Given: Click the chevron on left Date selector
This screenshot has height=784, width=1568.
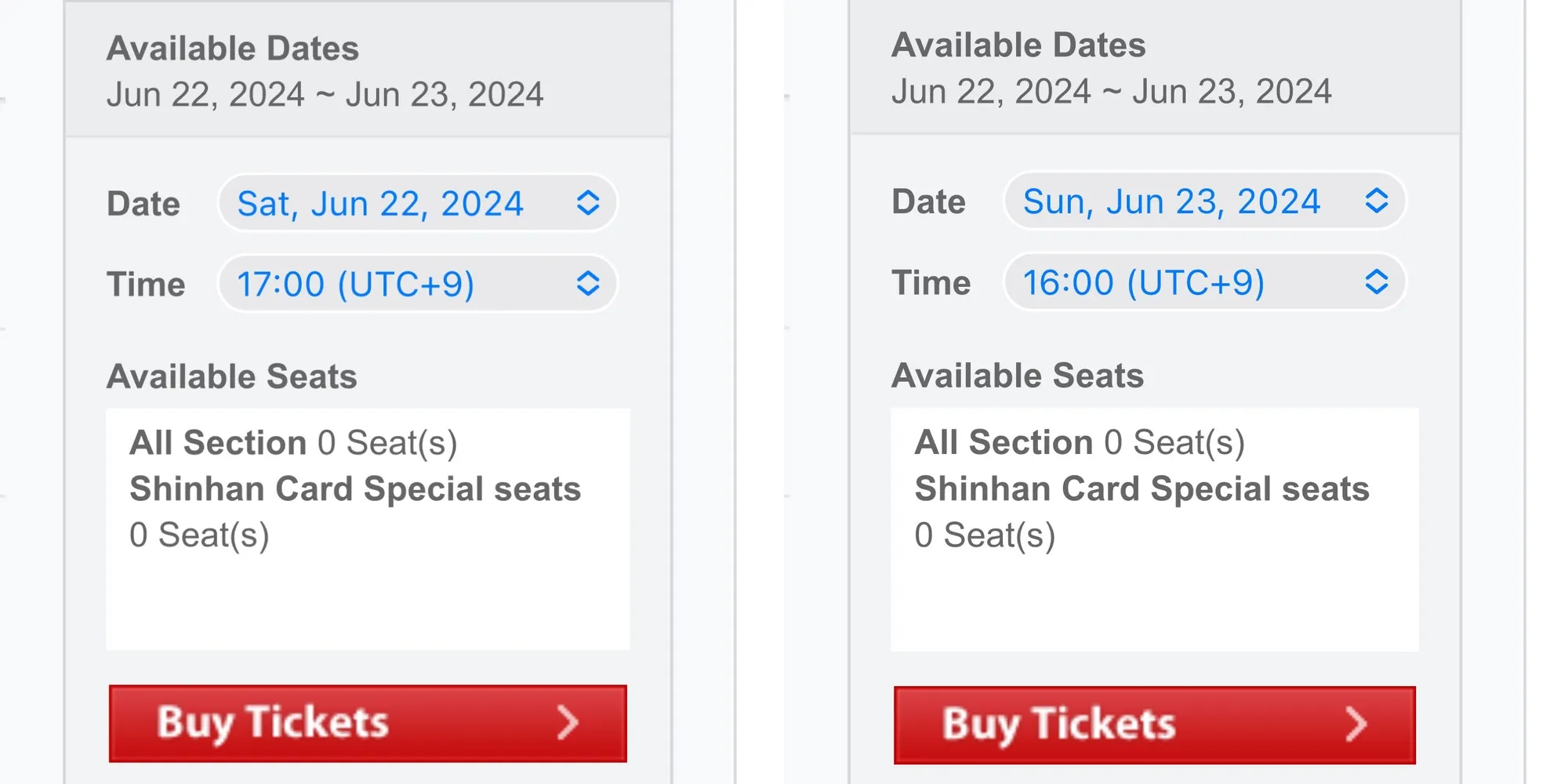Looking at the screenshot, I should tap(590, 203).
